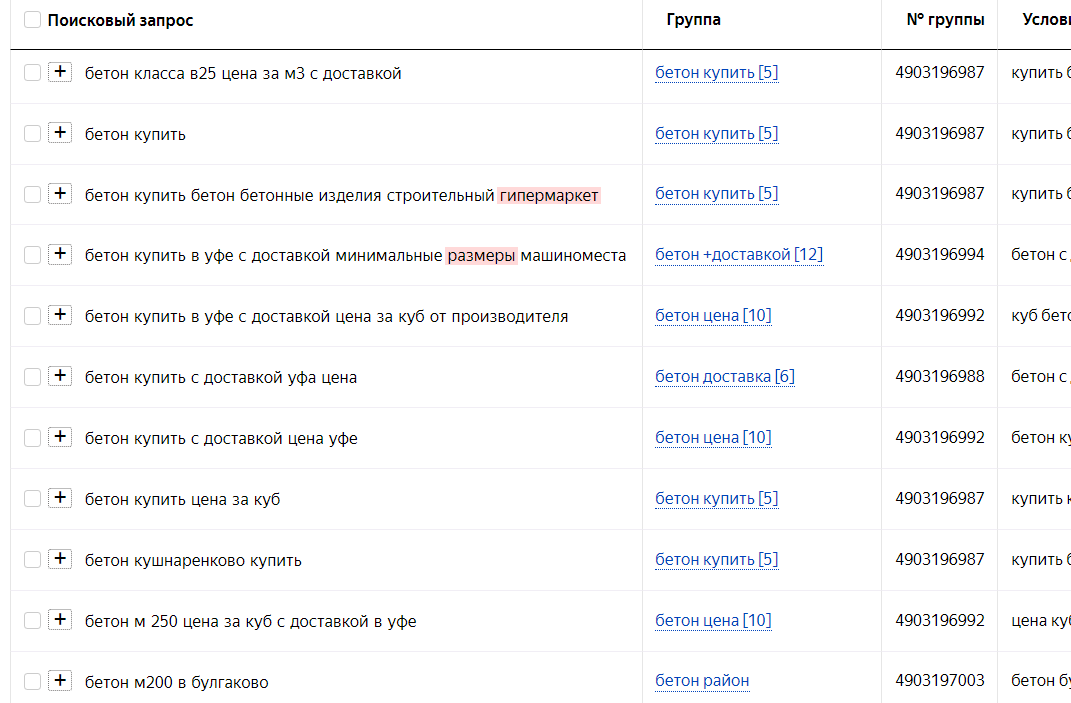Viewport: 1071px width, 703px height.
Task: Click plus icon for строительный гипермаркет query row
Action: (60, 193)
